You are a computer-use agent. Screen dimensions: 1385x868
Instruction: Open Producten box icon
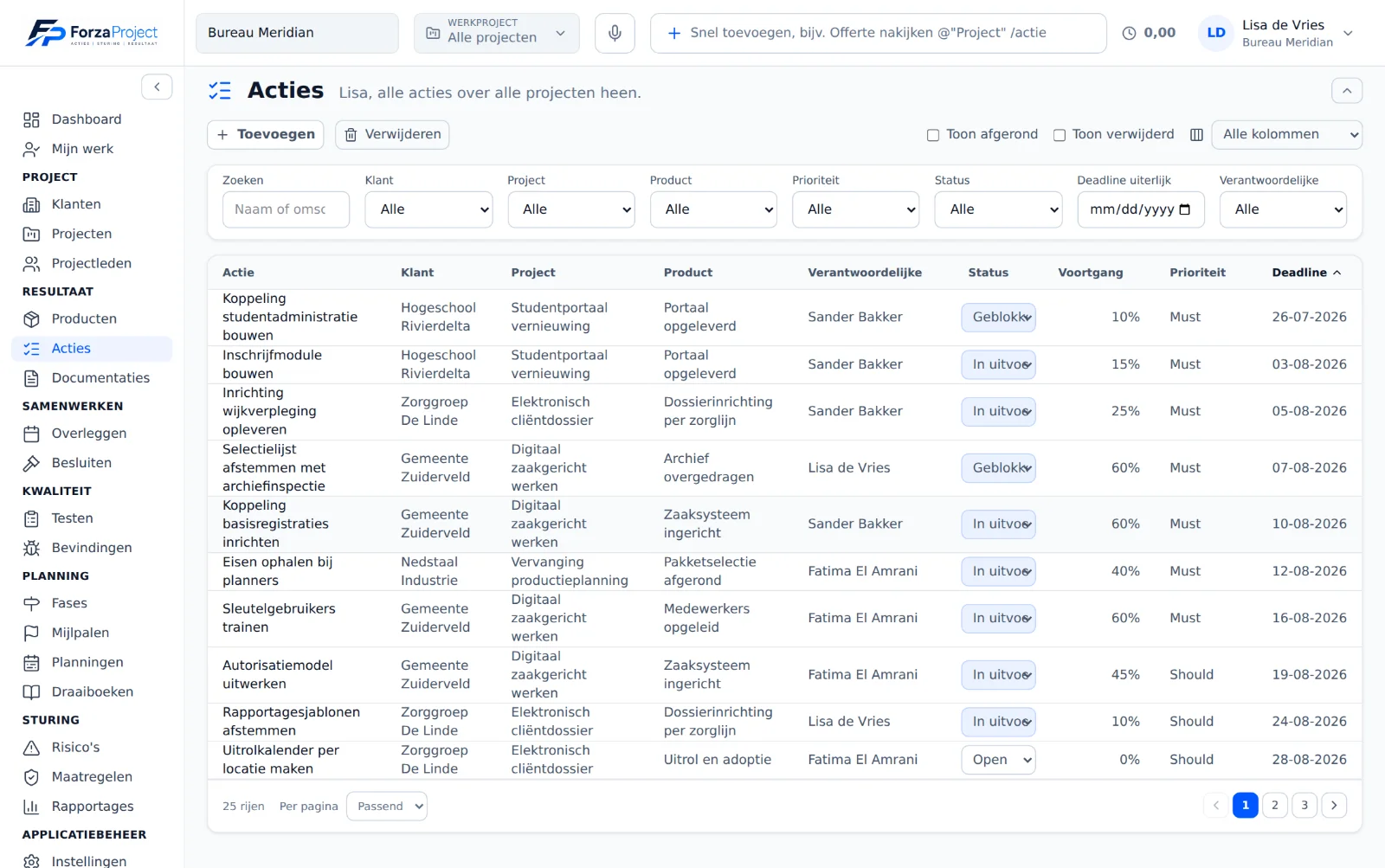pos(31,318)
